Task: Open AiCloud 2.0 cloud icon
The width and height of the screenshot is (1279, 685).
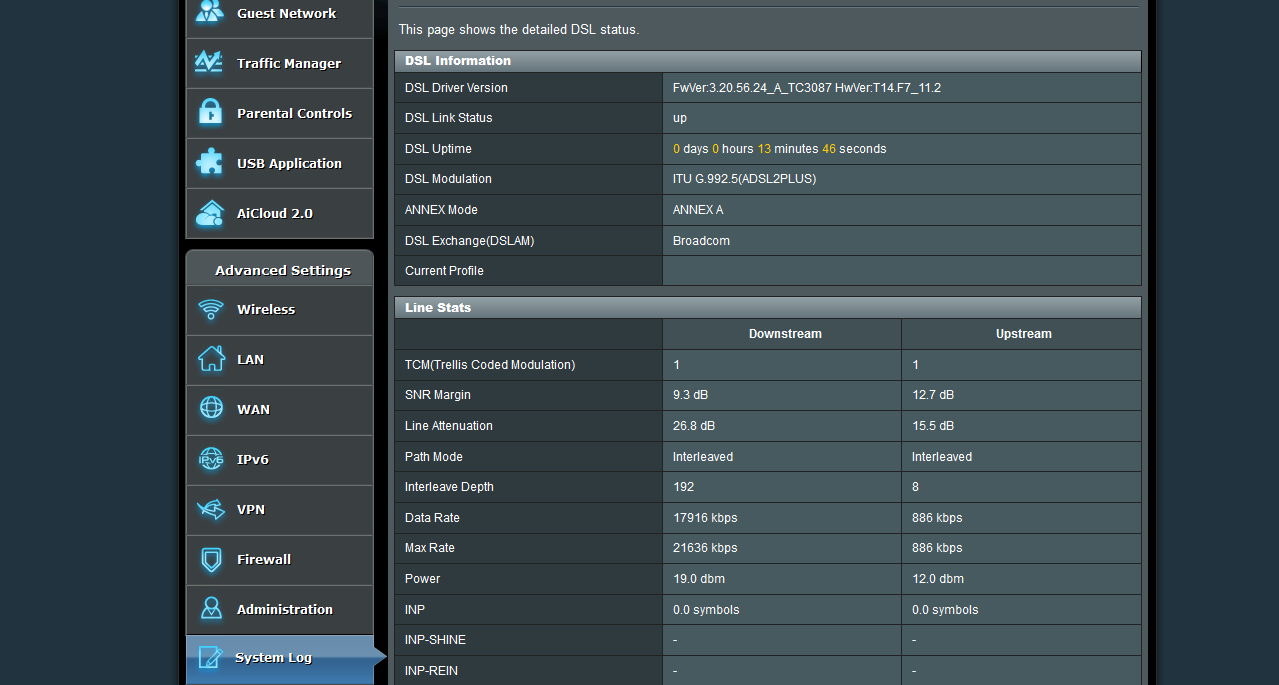Action: tap(210, 213)
